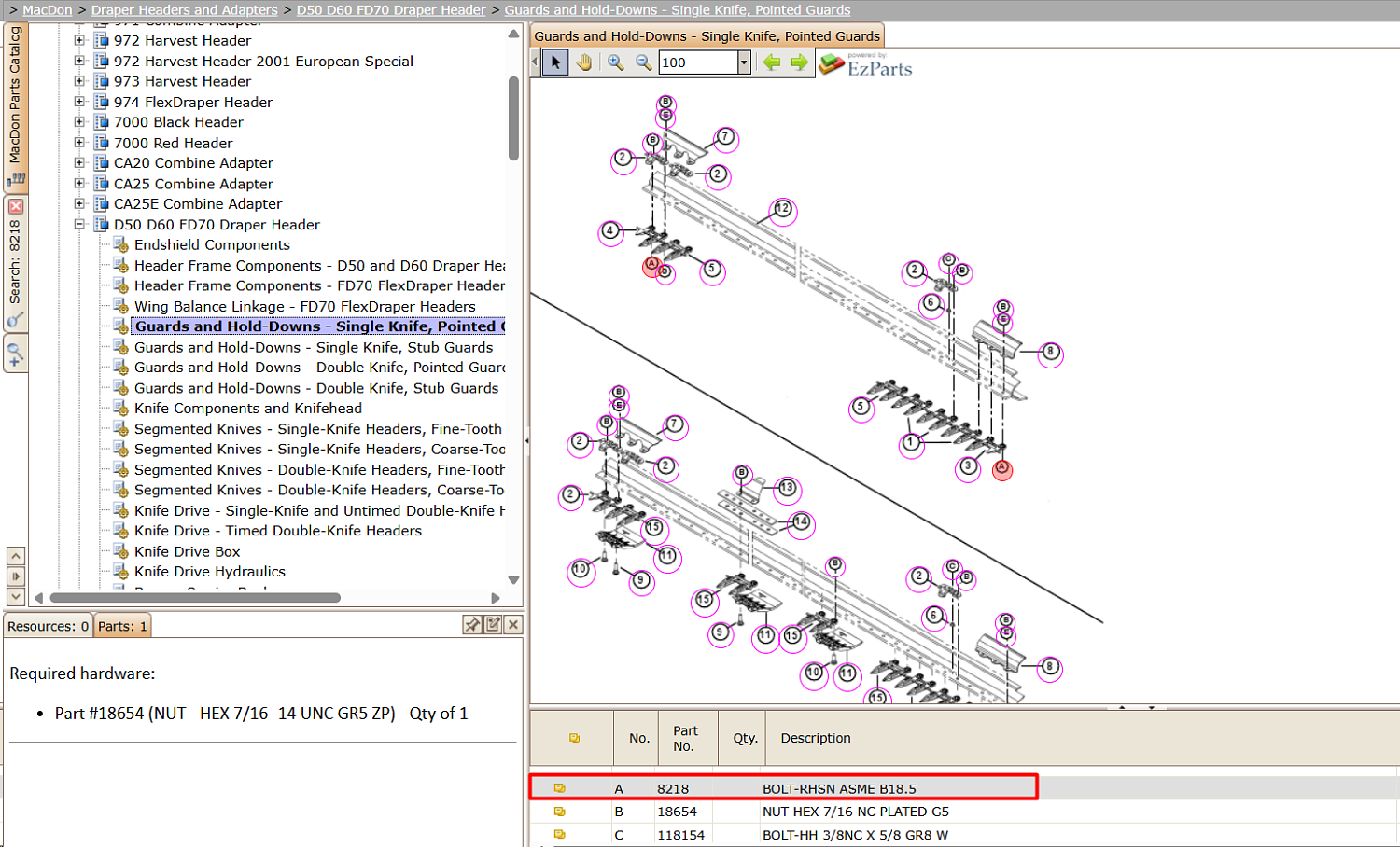Click callout 1 on the guard diagram
Viewport: 1400px width, 847px height.
pyautogui.click(x=912, y=443)
